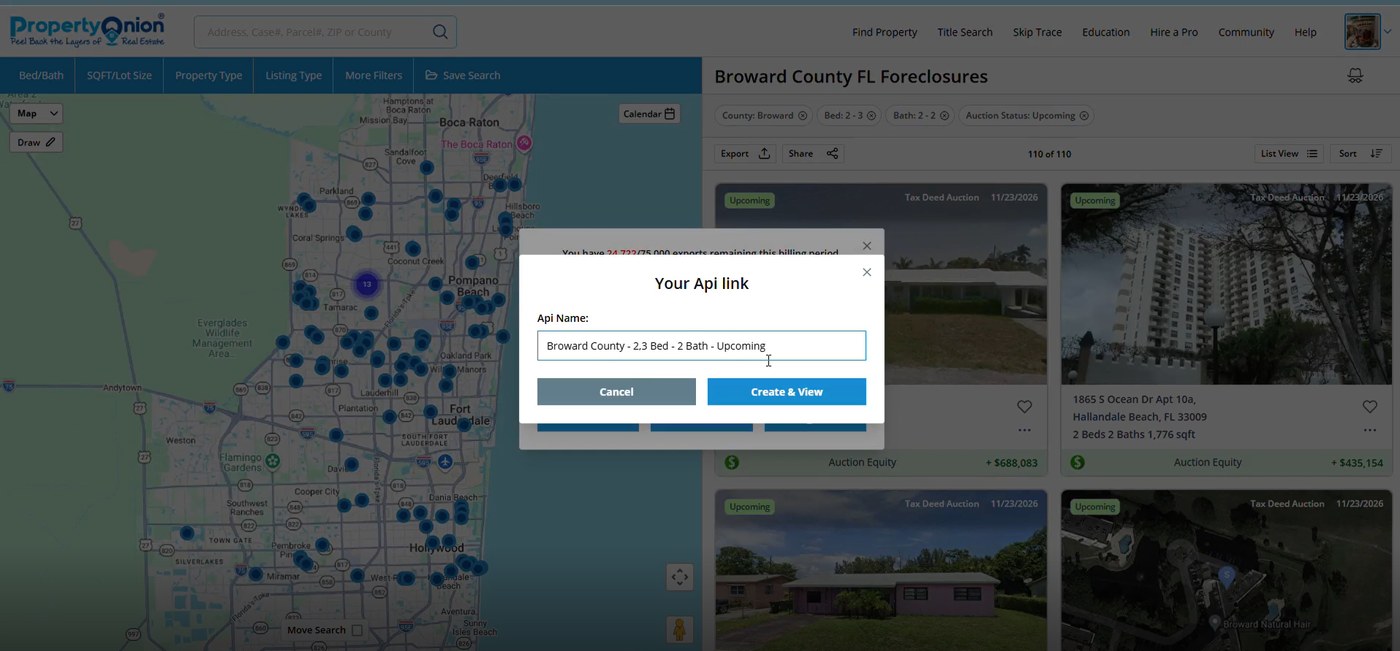
Task: Click the Save Search folder icon
Action: coord(431,75)
